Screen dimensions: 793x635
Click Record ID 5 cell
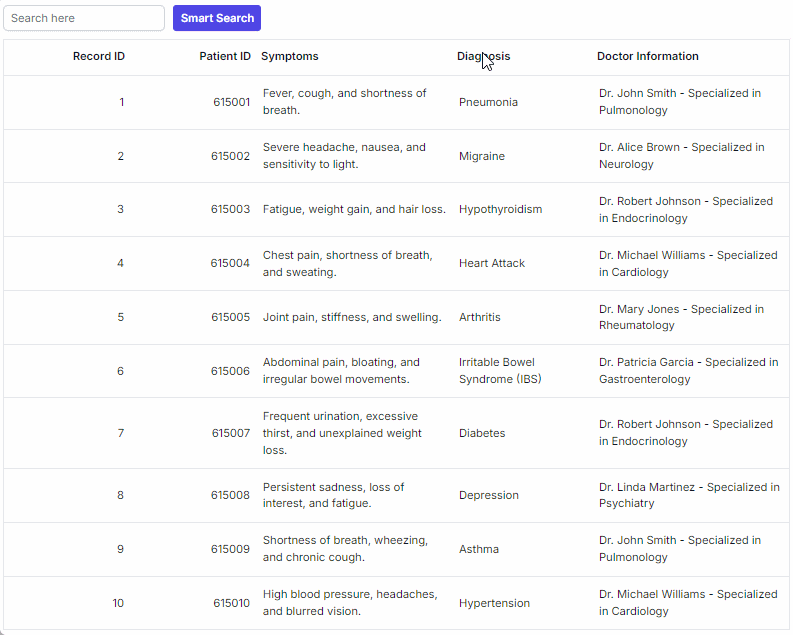pos(120,317)
